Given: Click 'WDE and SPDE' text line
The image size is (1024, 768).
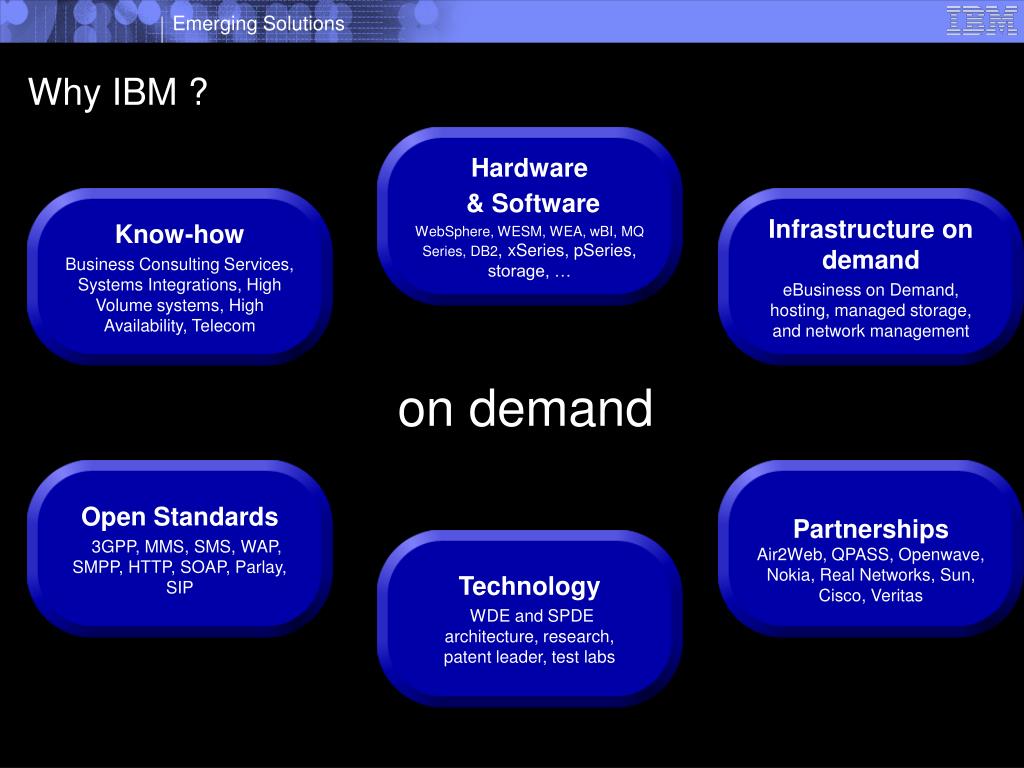Looking at the screenshot, I should (532, 616).
